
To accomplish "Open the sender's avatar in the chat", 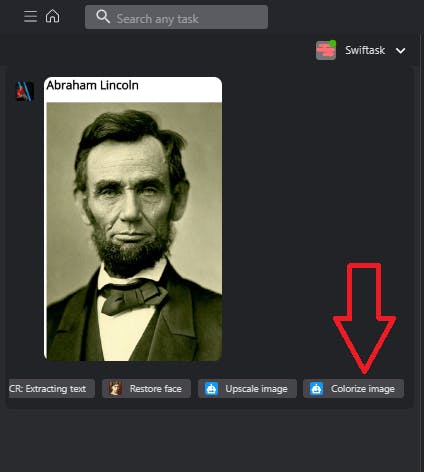I will [25, 91].
